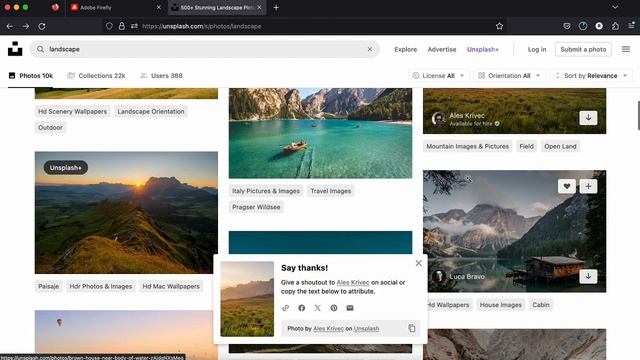Go back with the browser back arrow
Viewport: 640px width, 360px height.
click(x=10, y=26)
